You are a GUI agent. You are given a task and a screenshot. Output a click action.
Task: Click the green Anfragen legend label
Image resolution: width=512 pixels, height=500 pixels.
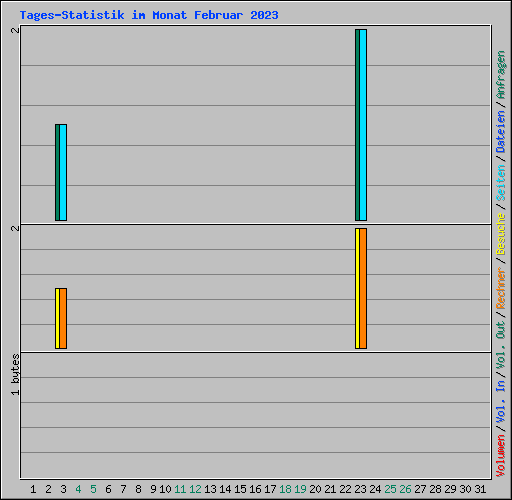click(500, 75)
